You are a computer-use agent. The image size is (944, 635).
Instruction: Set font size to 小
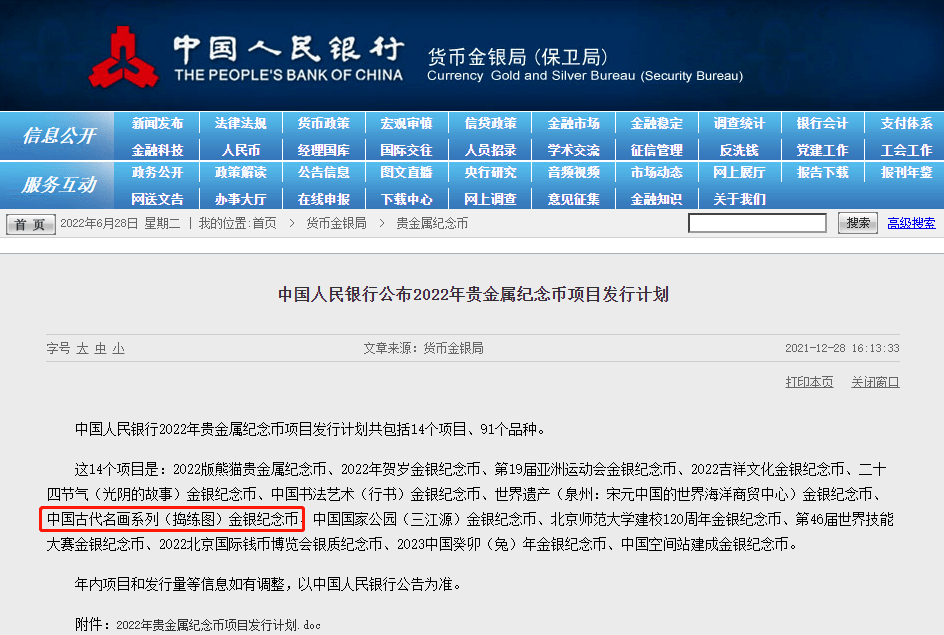(x=118, y=348)
